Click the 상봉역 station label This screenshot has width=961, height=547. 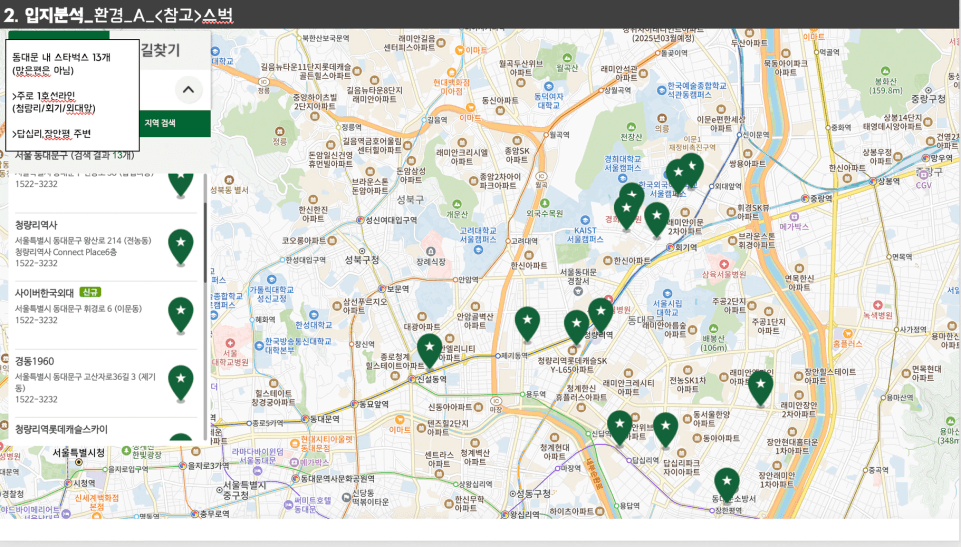tap(888, 181)
